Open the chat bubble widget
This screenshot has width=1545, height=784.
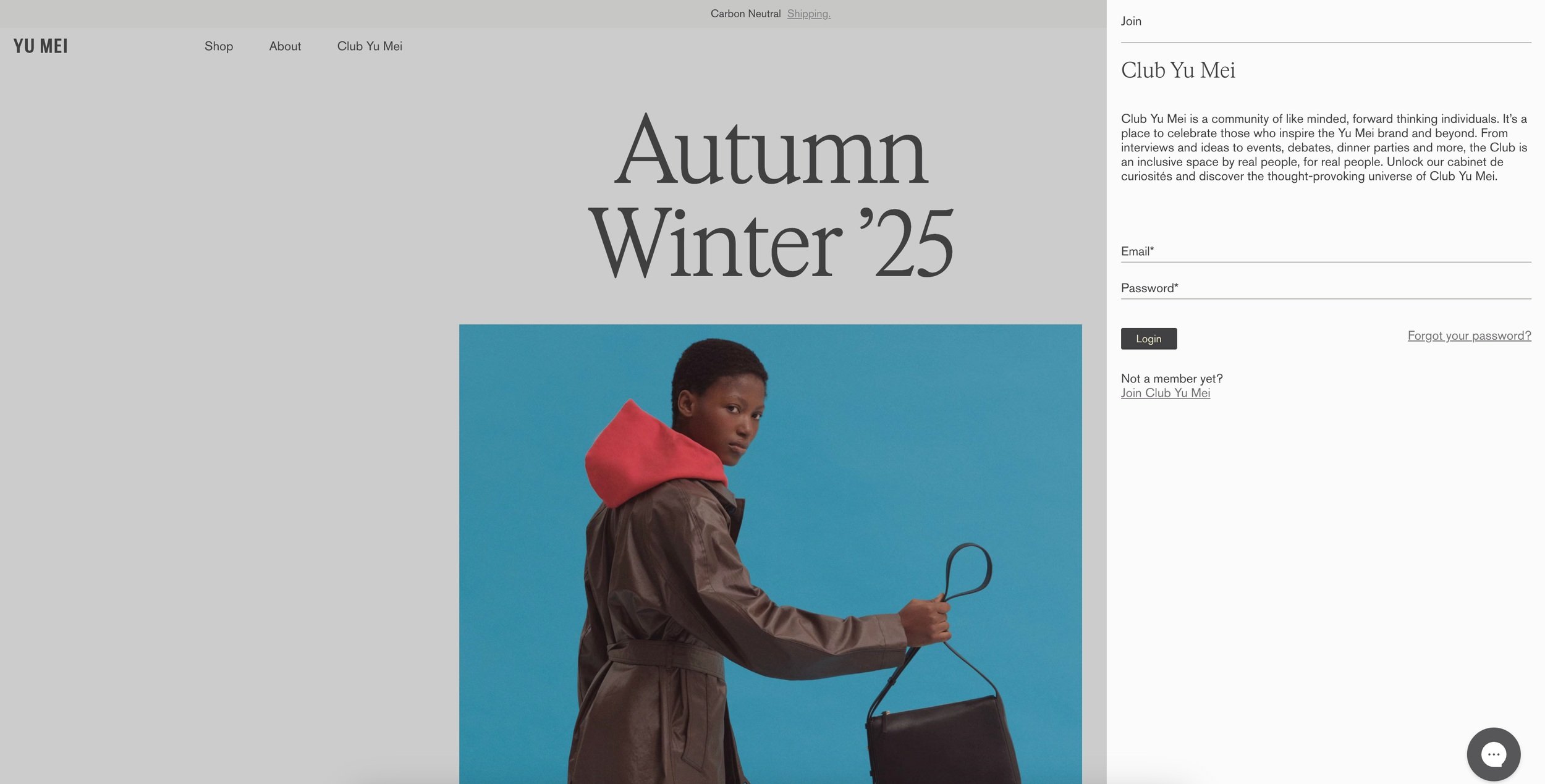point(1493,754)
